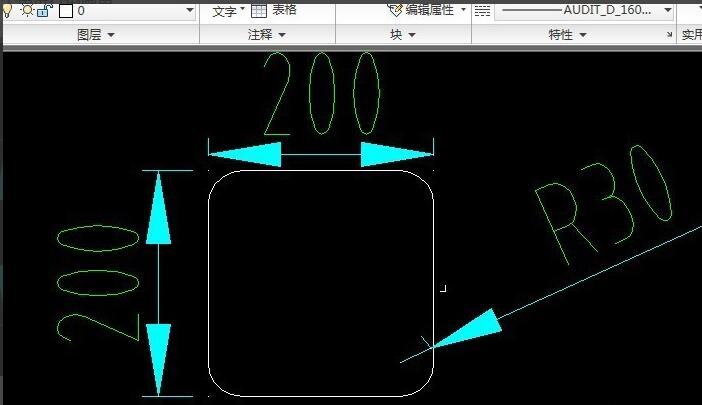
Task: Click the top 200 dimension text
Action: coord(322,93)
